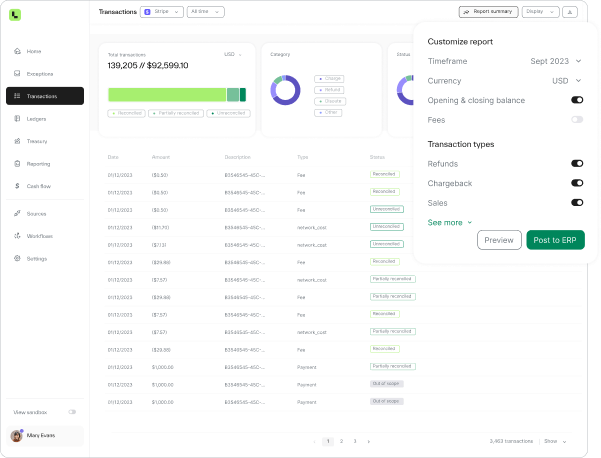Toggle Opening & closing balance switch
Screen dimensions: 601x458
pos(577,100)
